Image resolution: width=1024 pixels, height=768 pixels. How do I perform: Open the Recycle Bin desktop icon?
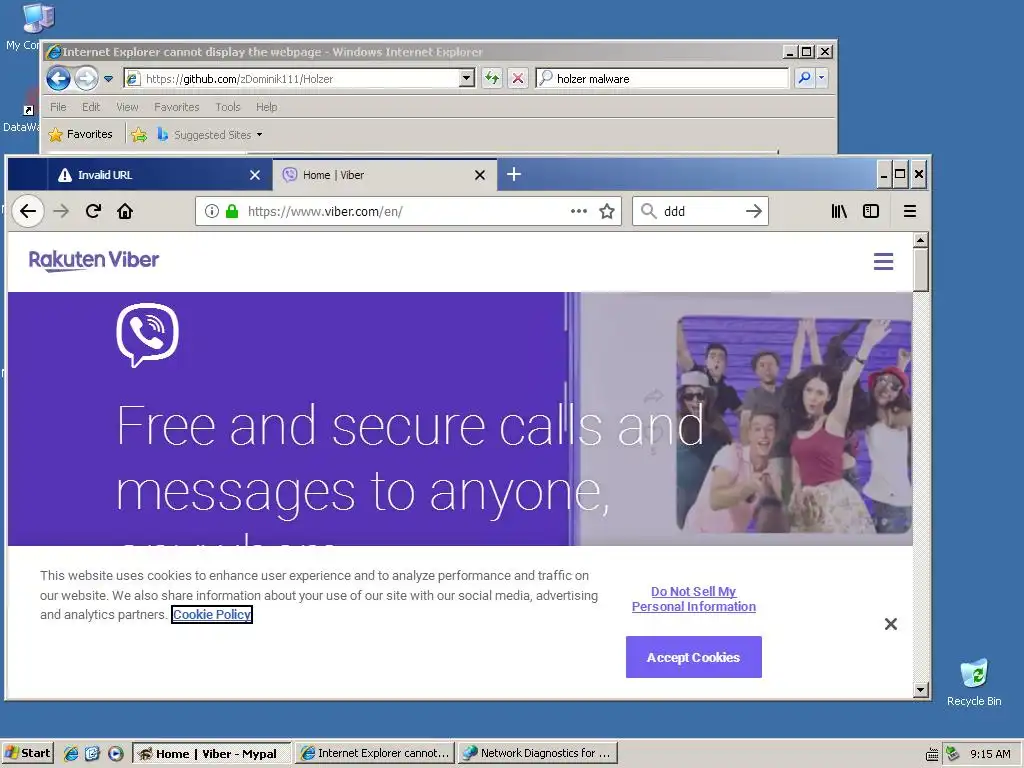tap(974, 682)
